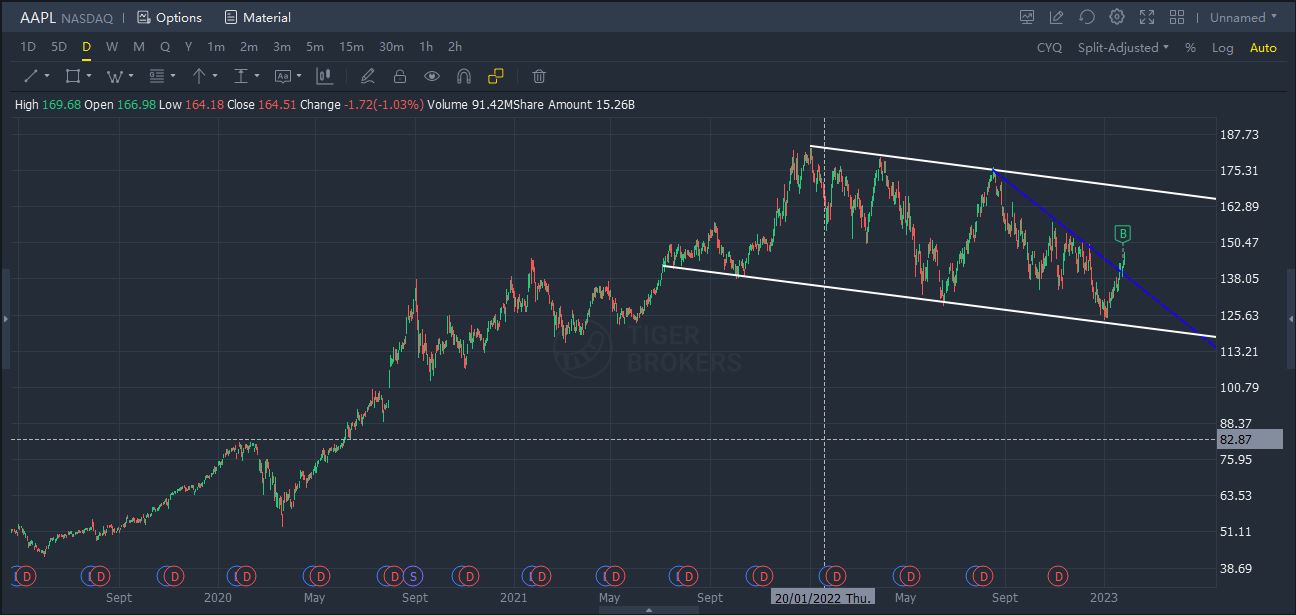Expand the text tool dropdown arrow

[299, 76]
